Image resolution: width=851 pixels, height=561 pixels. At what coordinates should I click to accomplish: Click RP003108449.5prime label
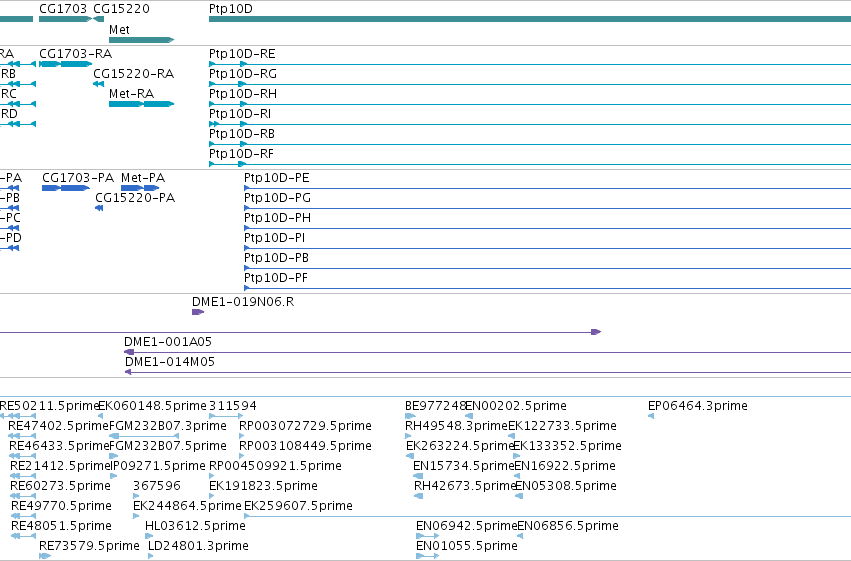pyautogui.click(x=306, y=446)
